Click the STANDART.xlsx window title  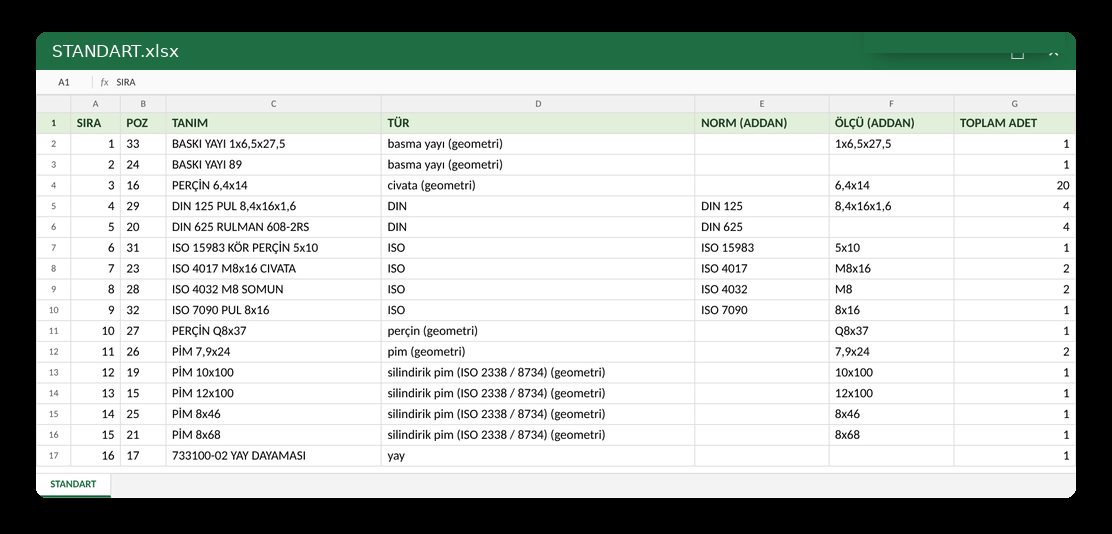click(115, 52)
